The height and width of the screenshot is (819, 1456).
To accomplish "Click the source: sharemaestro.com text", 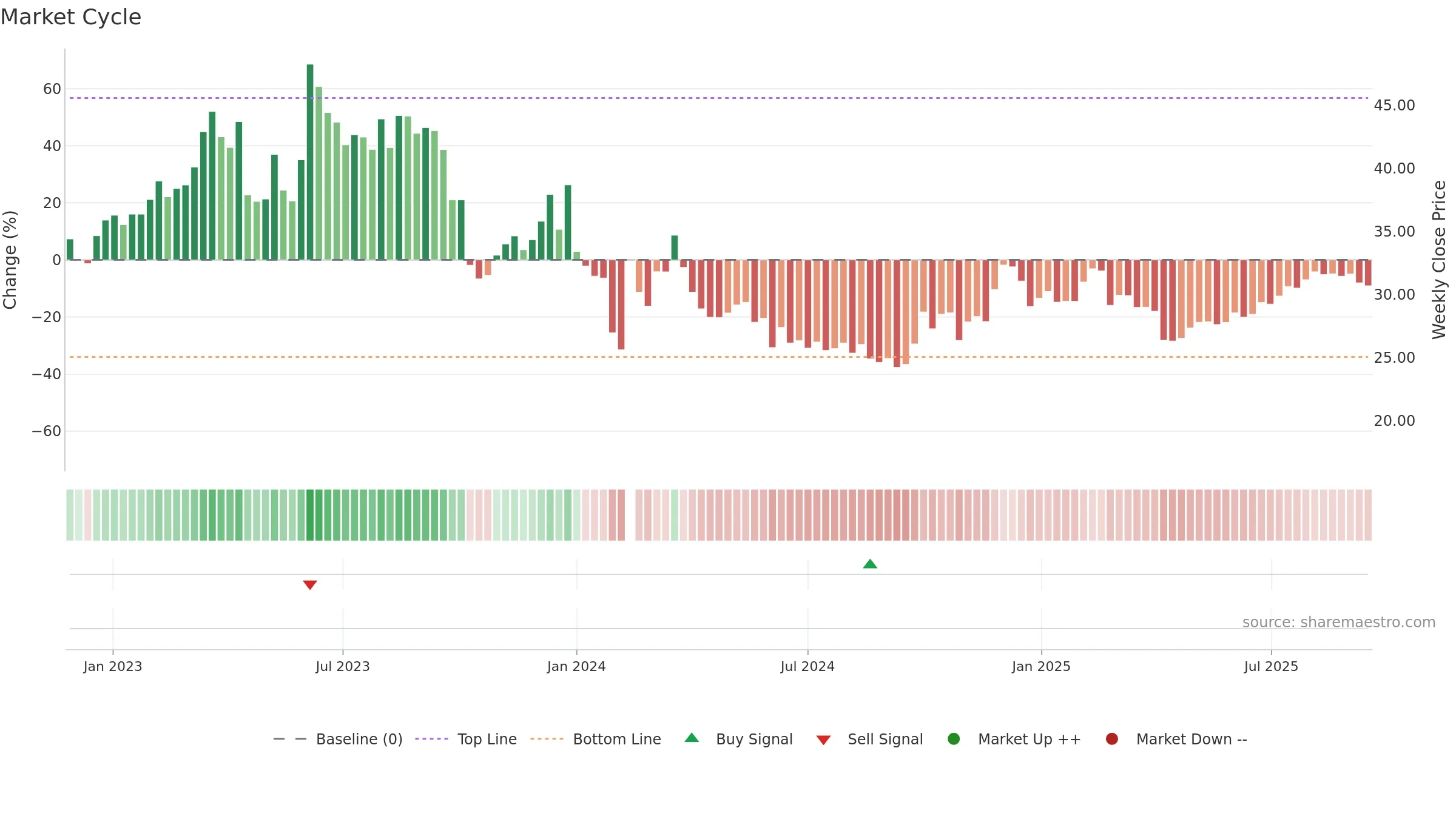I will tap(1339, 622).
